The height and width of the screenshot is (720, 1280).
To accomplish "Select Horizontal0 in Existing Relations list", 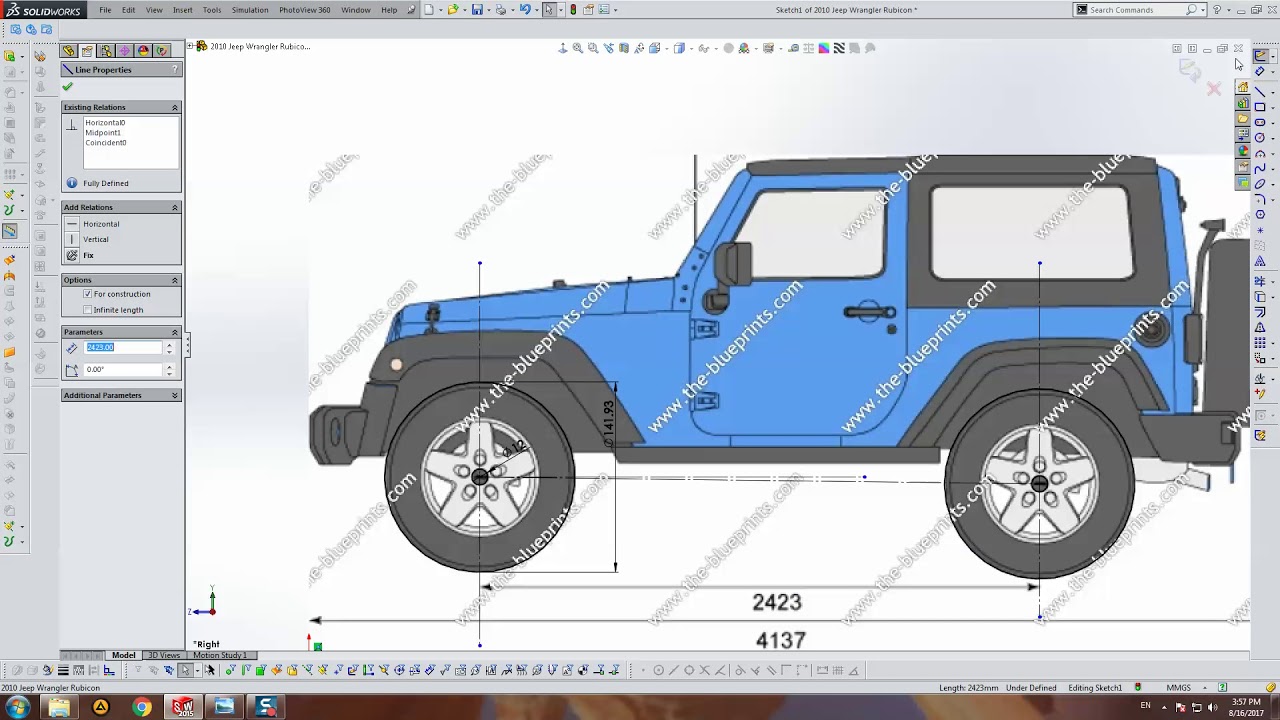I will click(x=105, y=123).
